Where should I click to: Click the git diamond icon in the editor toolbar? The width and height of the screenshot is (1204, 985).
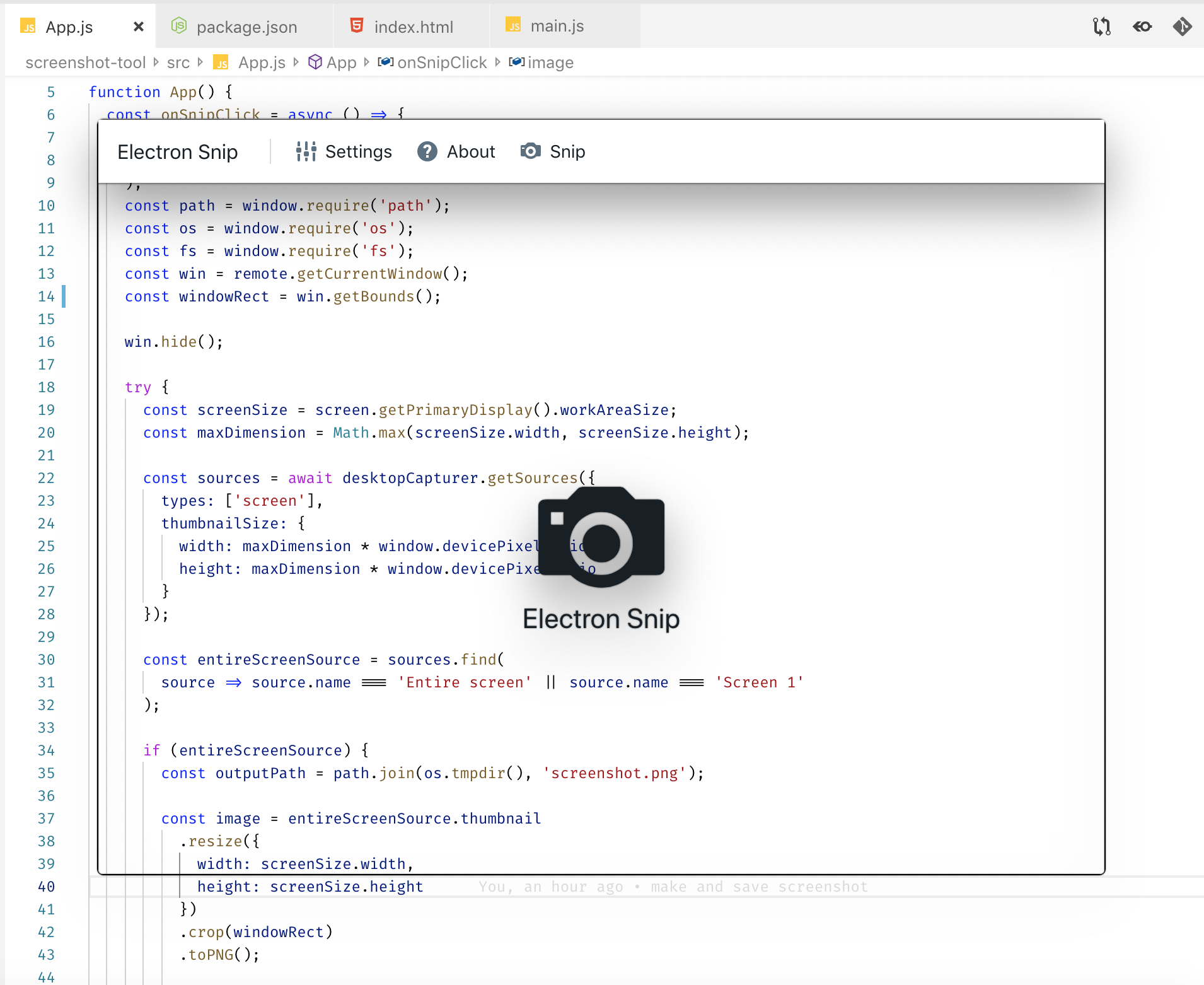[x=1183, y=26]
